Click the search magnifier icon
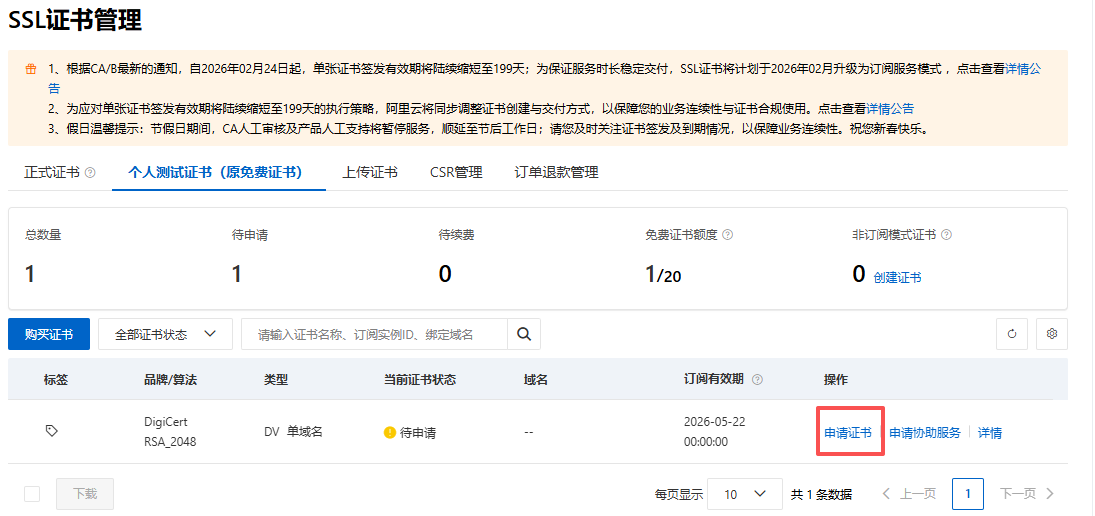 pos(523,334)
